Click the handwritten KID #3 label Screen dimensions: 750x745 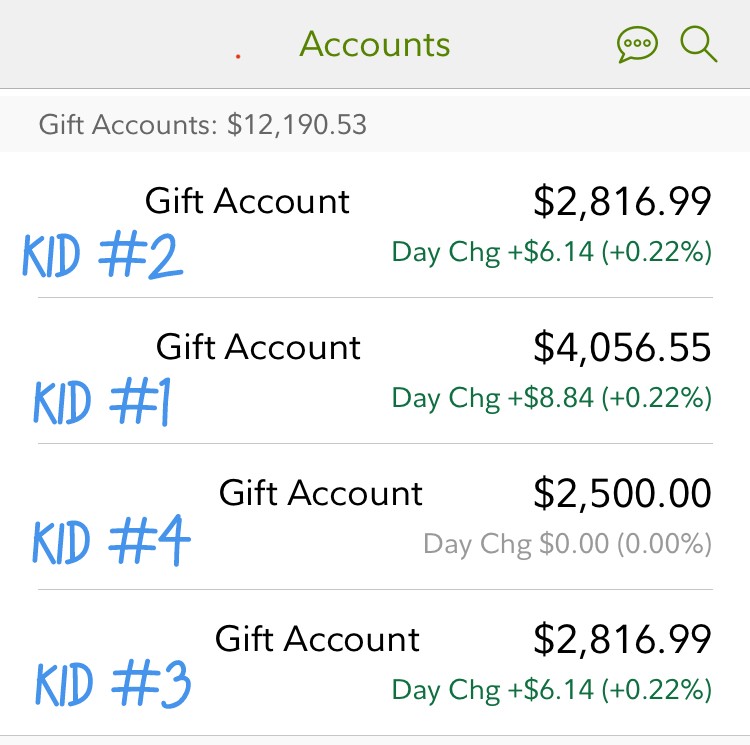point(111,685)
